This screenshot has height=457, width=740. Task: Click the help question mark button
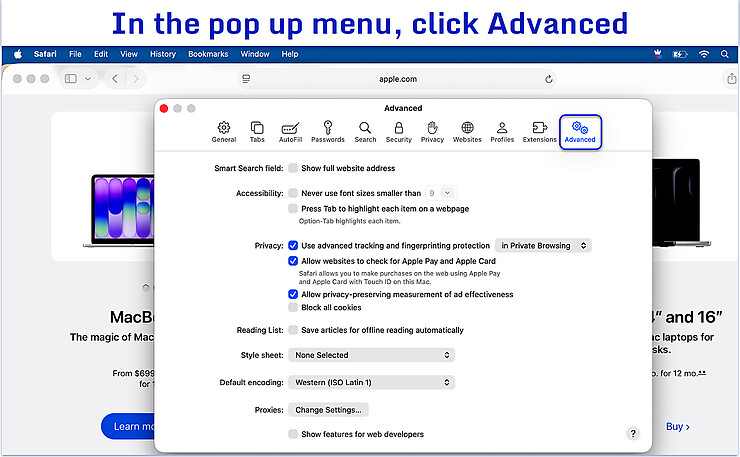[x=633, y=433]
